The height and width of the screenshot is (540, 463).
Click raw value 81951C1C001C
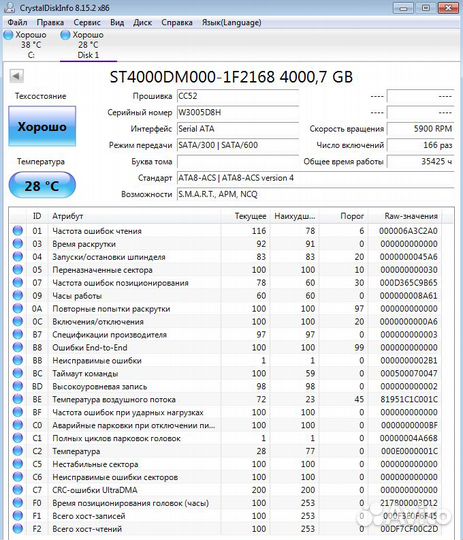click(409, 399)
